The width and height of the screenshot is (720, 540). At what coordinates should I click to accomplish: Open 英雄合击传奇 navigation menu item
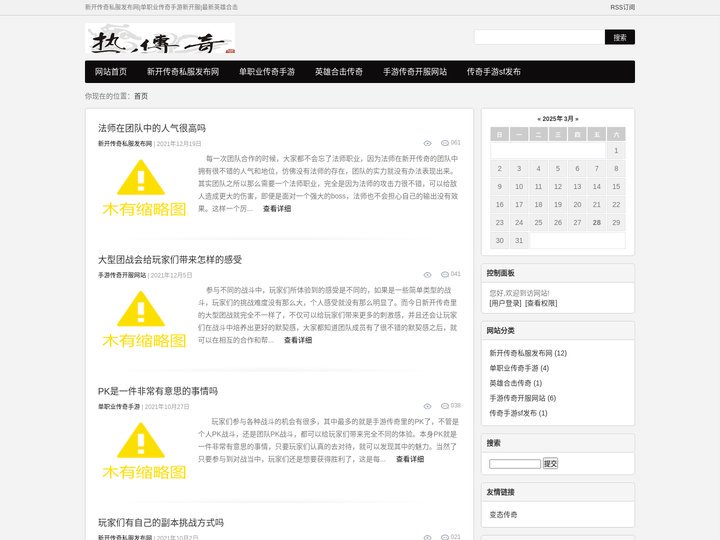[339, 72]
